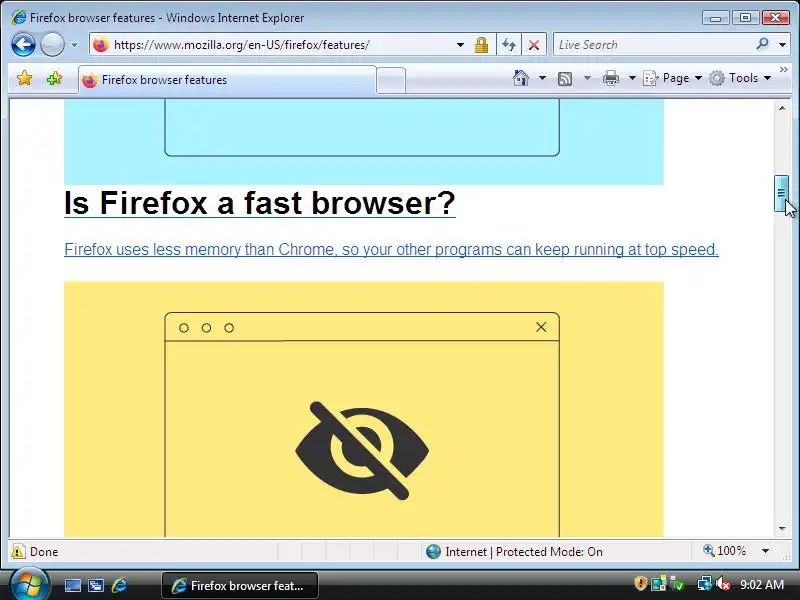The image size is (800, 600).
Task: Open 'Is Firefox a fast browser?' heading link
Action: coord(260,203)
